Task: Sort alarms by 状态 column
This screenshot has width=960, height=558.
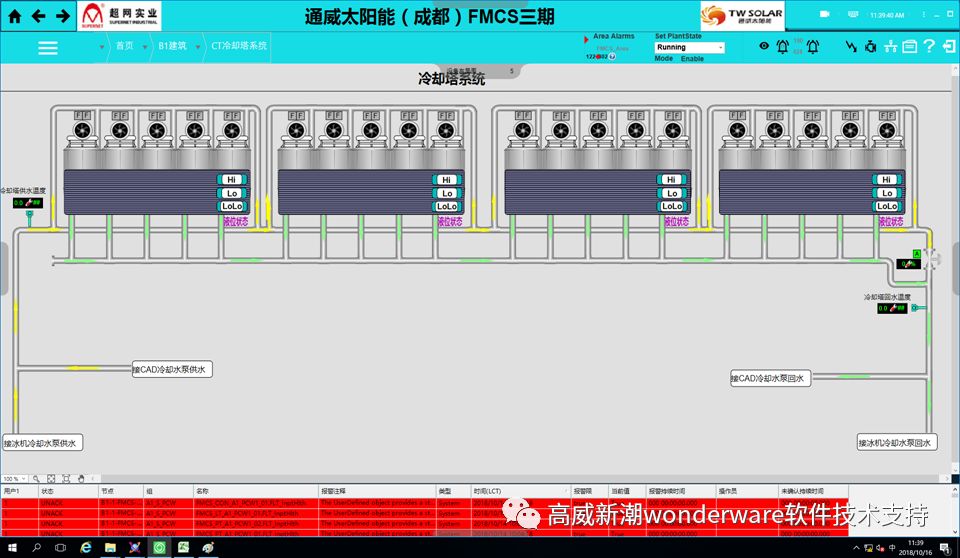Action: tap(68, 491)
